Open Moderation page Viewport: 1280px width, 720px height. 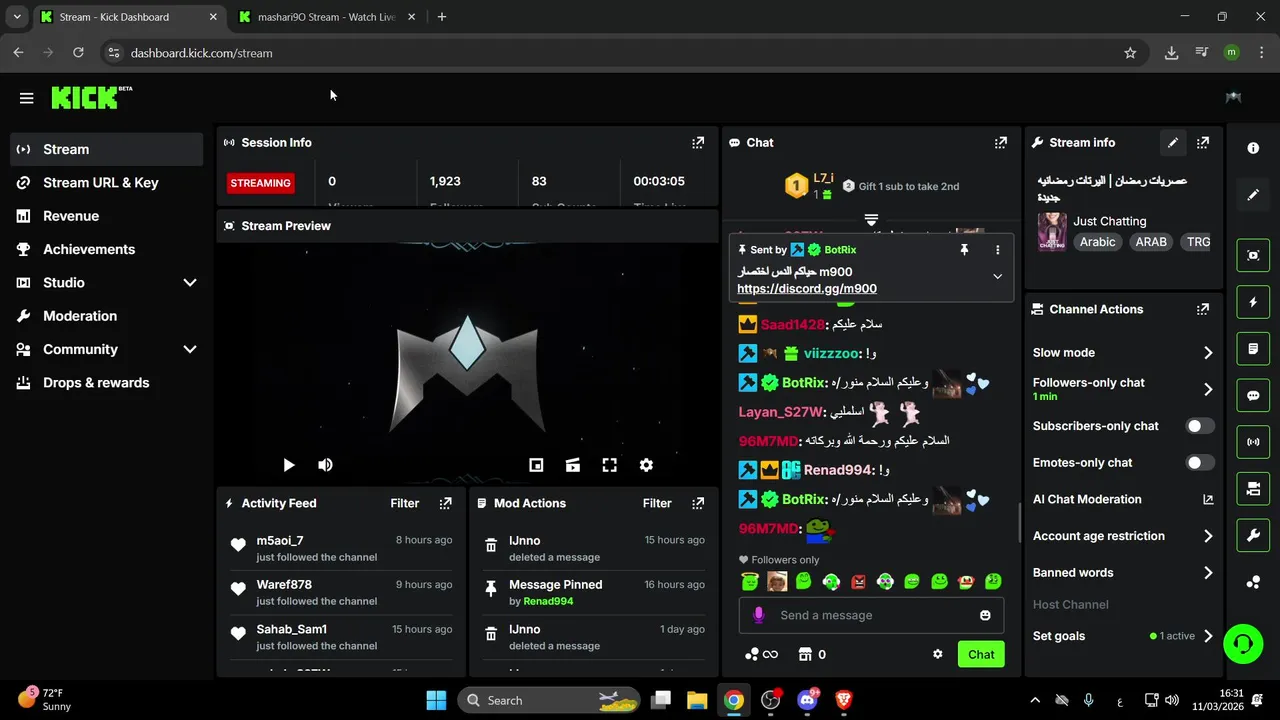(106, 316)
